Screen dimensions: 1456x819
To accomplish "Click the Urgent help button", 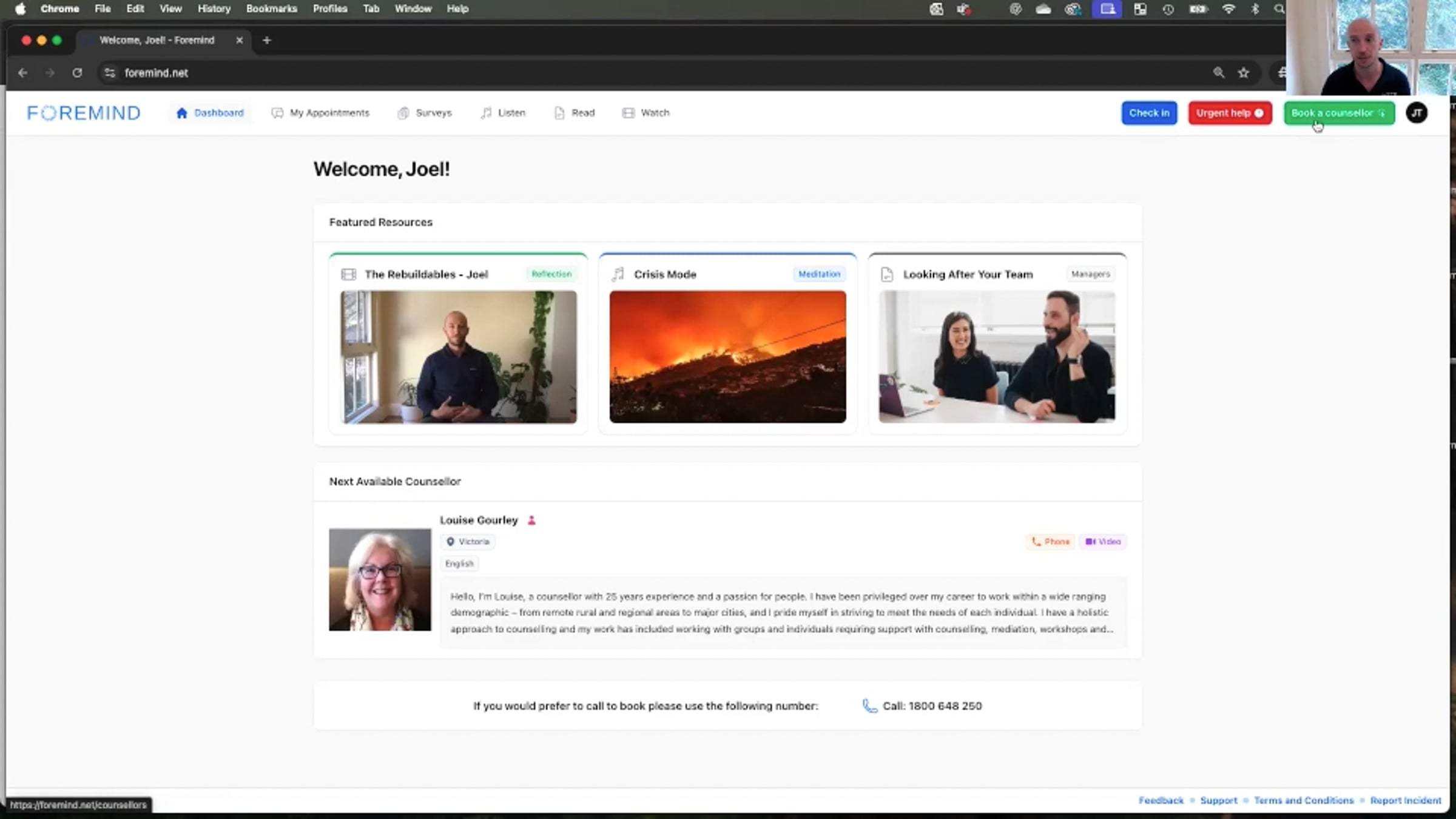I will (x=1229, y=113).
